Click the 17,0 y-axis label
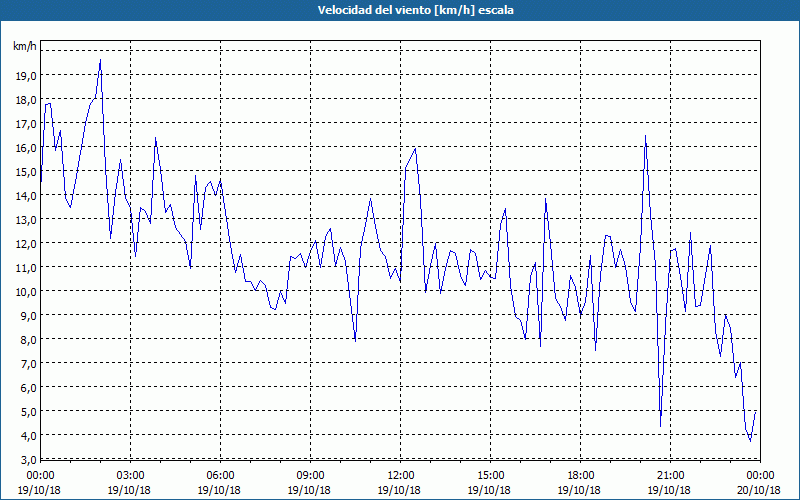This screenshot has height=500, width=800. point(27,123)
